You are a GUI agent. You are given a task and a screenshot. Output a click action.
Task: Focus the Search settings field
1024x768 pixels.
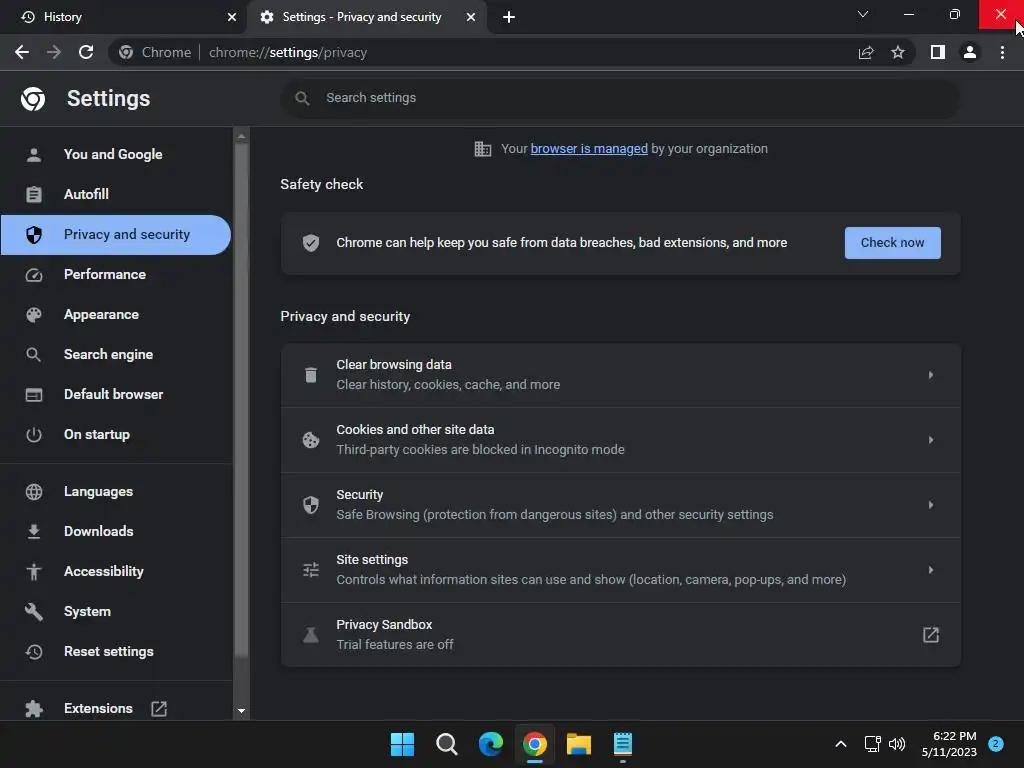tap(620, 98)
